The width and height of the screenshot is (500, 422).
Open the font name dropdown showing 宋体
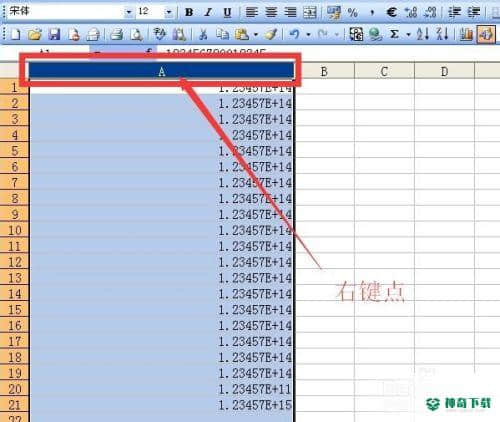click(129, 12)
